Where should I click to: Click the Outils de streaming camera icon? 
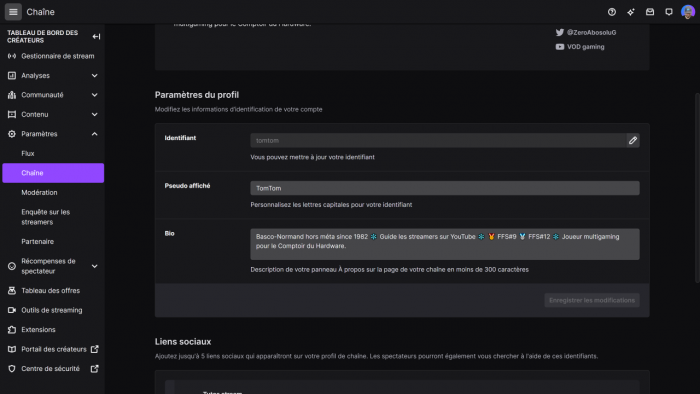pos(12,310)
